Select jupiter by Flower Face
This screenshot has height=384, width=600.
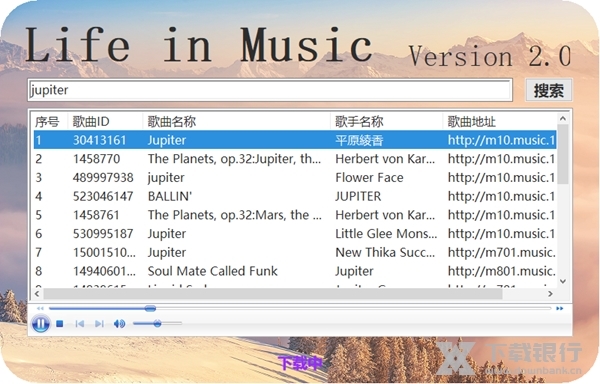[x=295, y=177]
